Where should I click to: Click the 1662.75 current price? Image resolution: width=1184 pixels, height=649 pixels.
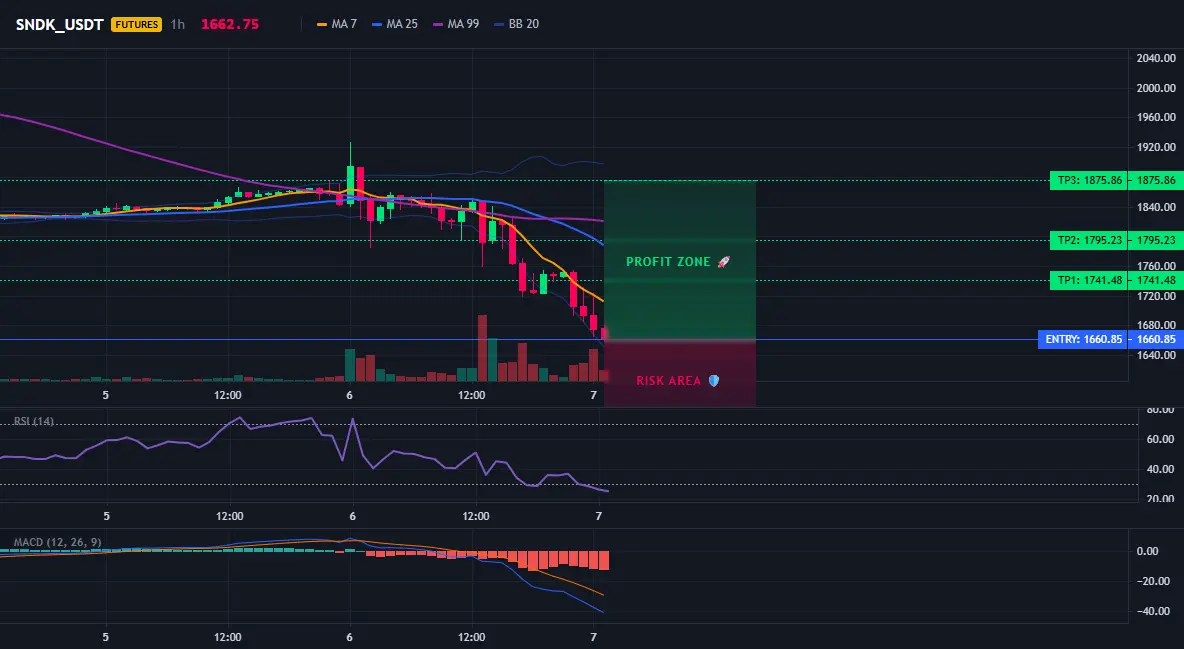point(230,24)
